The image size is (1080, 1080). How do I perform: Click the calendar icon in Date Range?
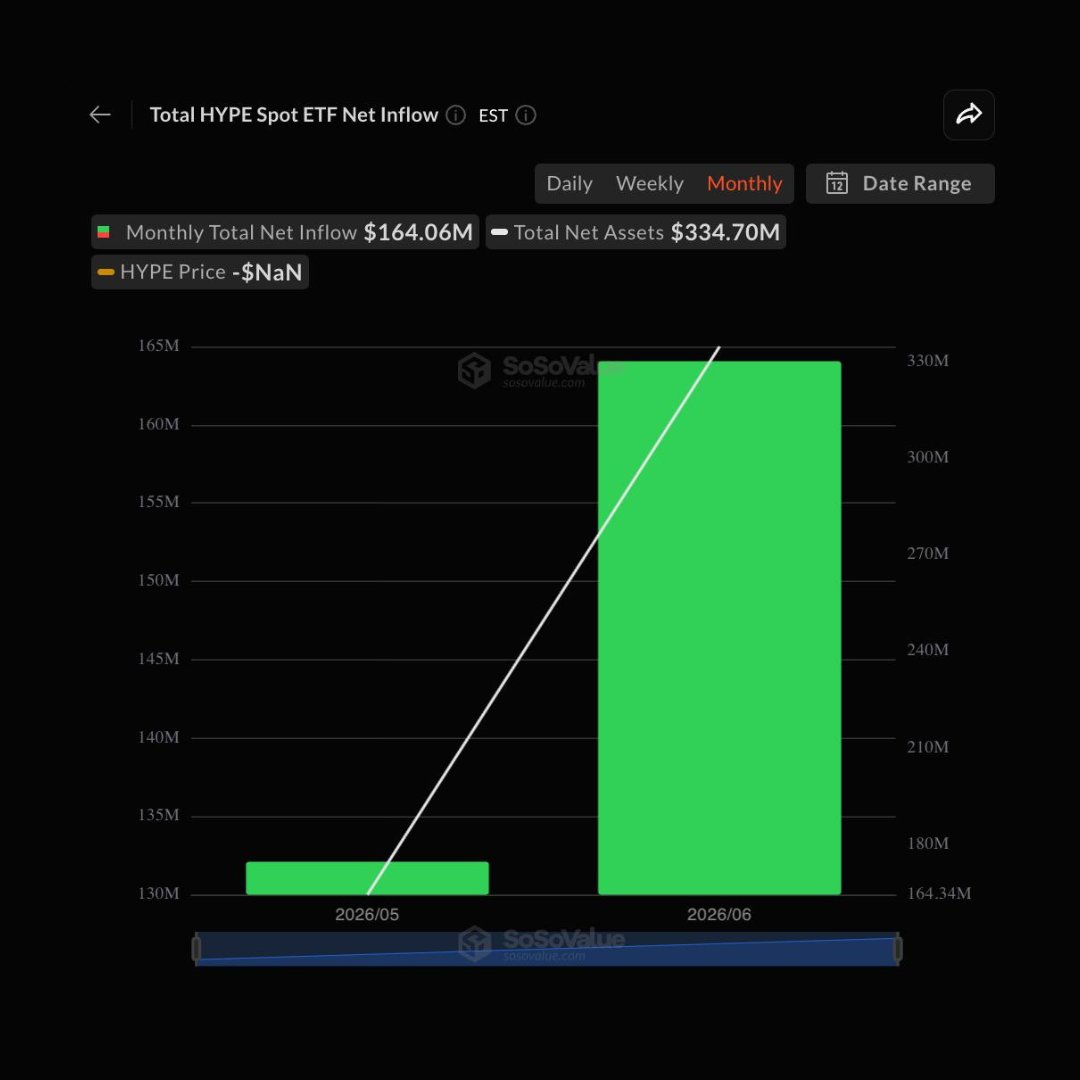click(836, 183)
